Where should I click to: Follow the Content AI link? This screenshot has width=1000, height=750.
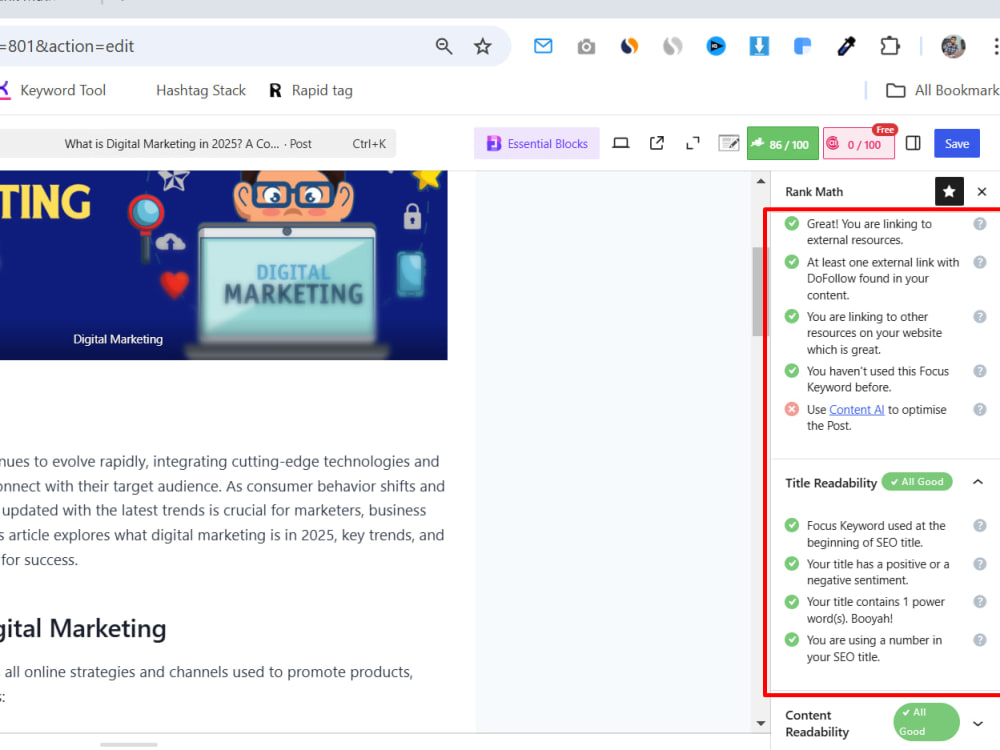point(857,409)
